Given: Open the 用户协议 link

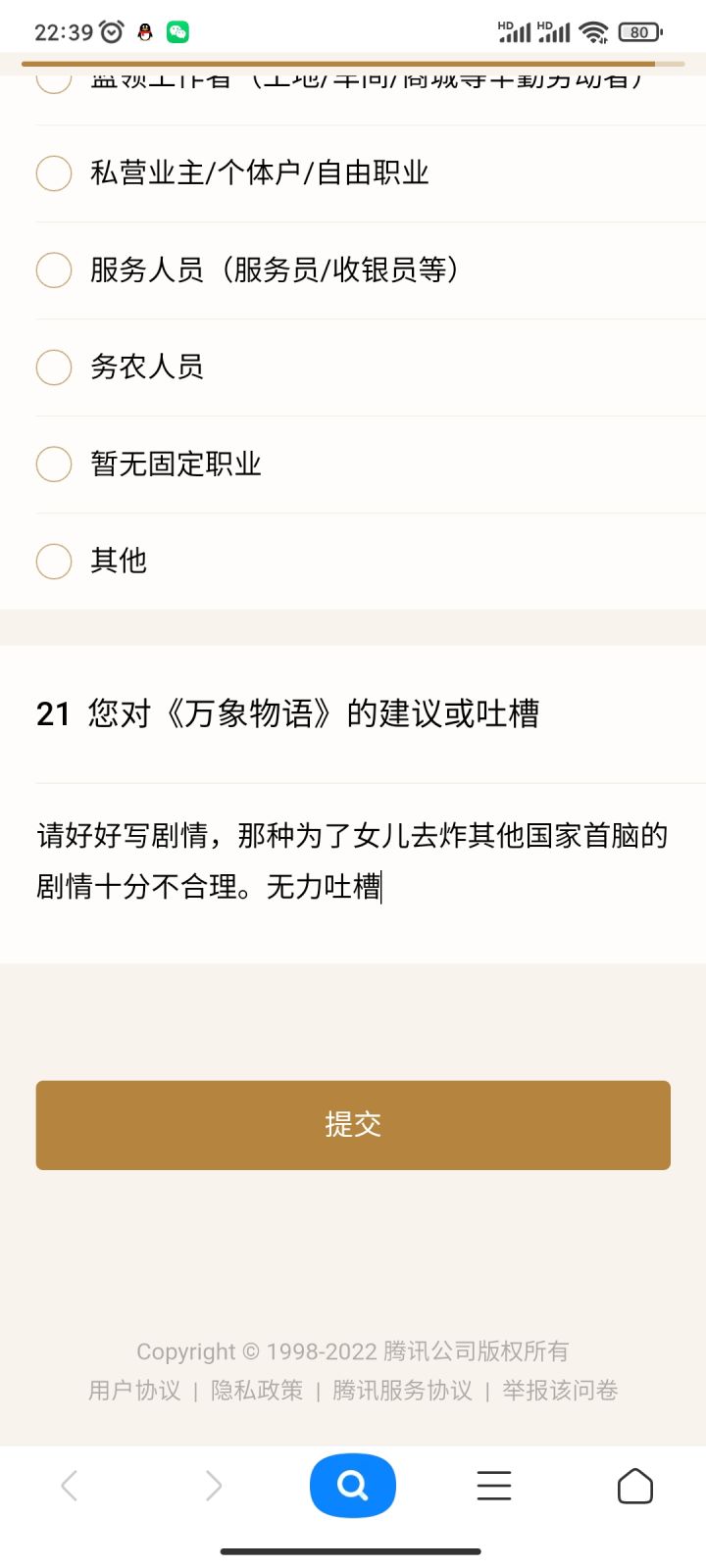Looking at the screenshot, I should pos(134,1391).
